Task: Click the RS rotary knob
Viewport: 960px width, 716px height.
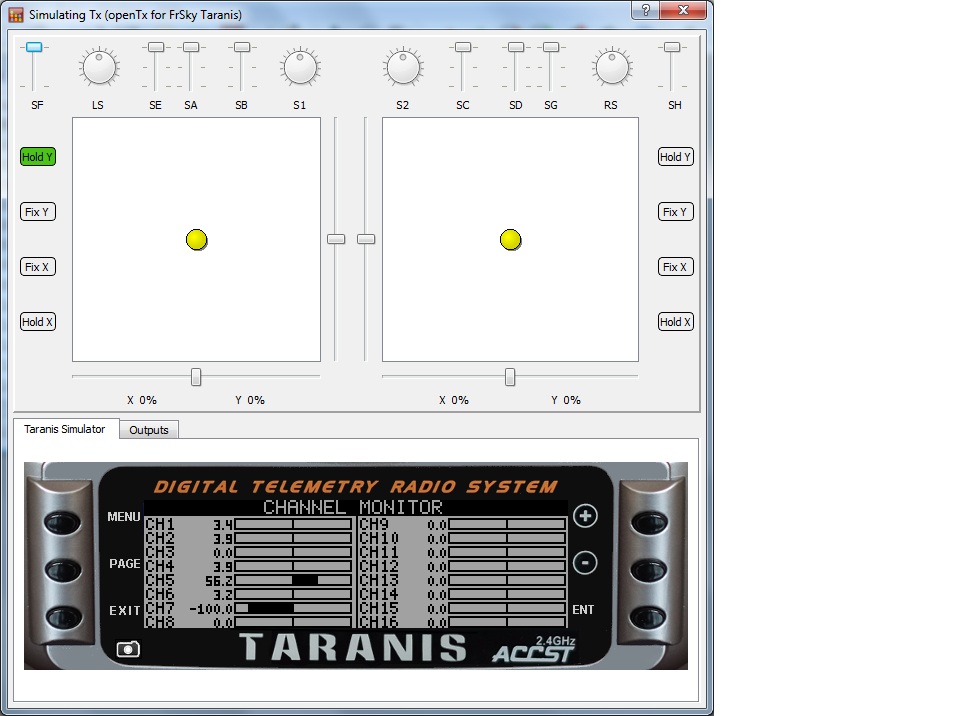Action: click(612, 67)
